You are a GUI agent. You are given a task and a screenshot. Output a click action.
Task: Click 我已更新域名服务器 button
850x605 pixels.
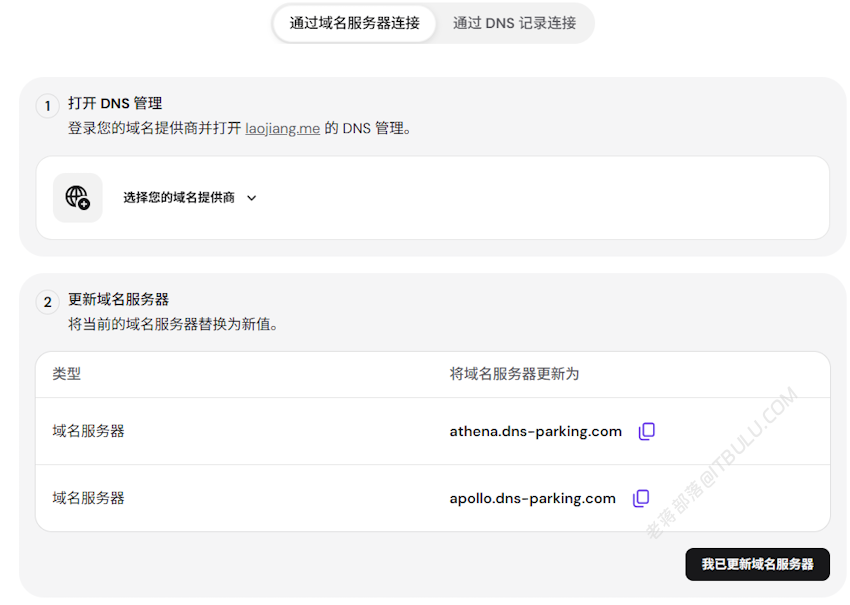tap(757, 564)
